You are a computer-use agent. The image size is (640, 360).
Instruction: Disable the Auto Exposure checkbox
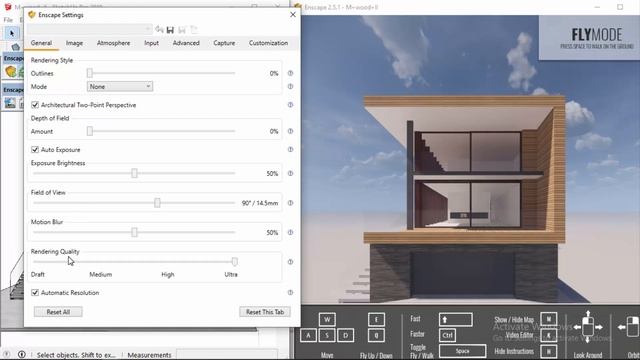tap(35, 150)
